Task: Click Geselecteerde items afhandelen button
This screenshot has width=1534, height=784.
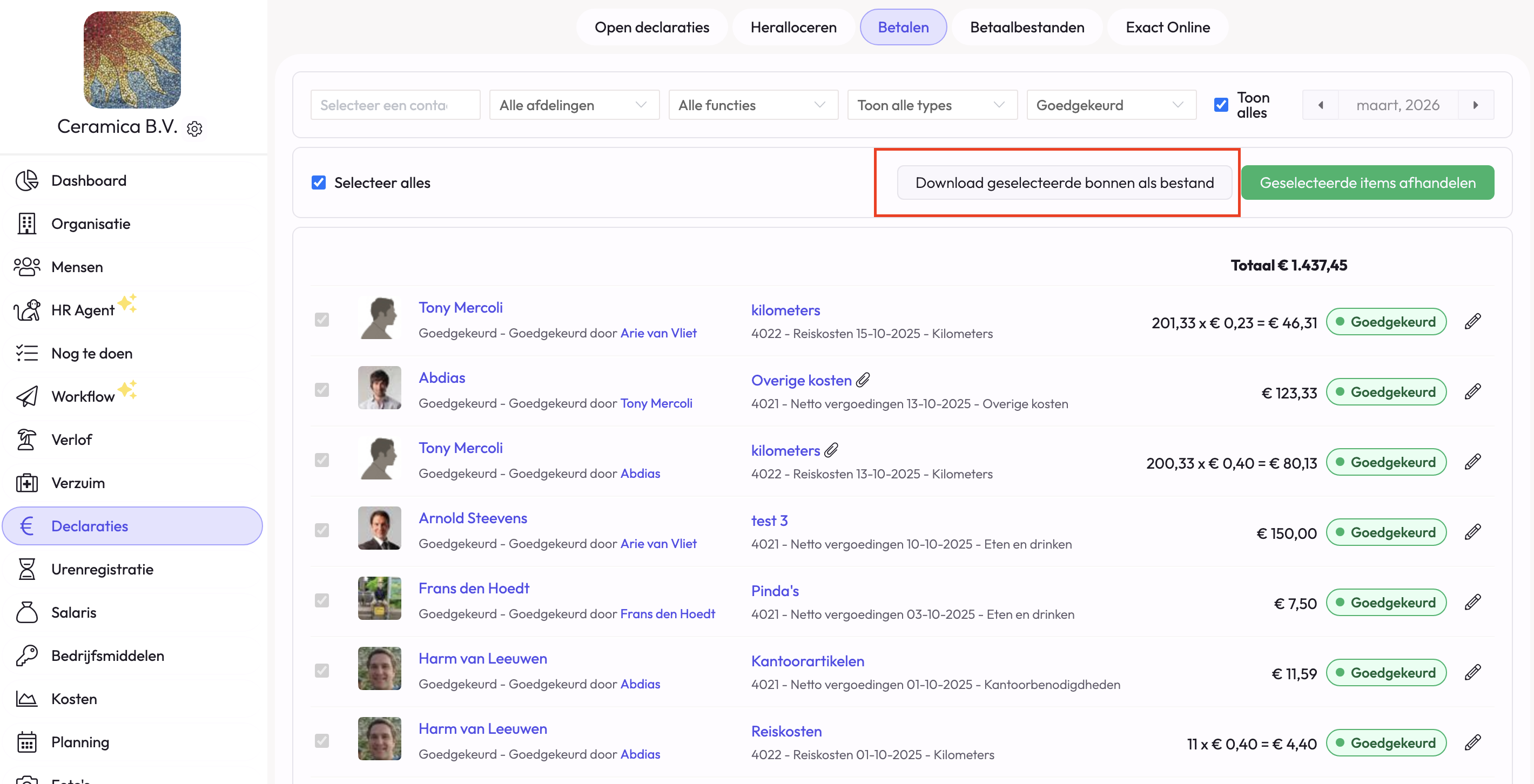Action: pyautogui.click(x=1367, y=183)
